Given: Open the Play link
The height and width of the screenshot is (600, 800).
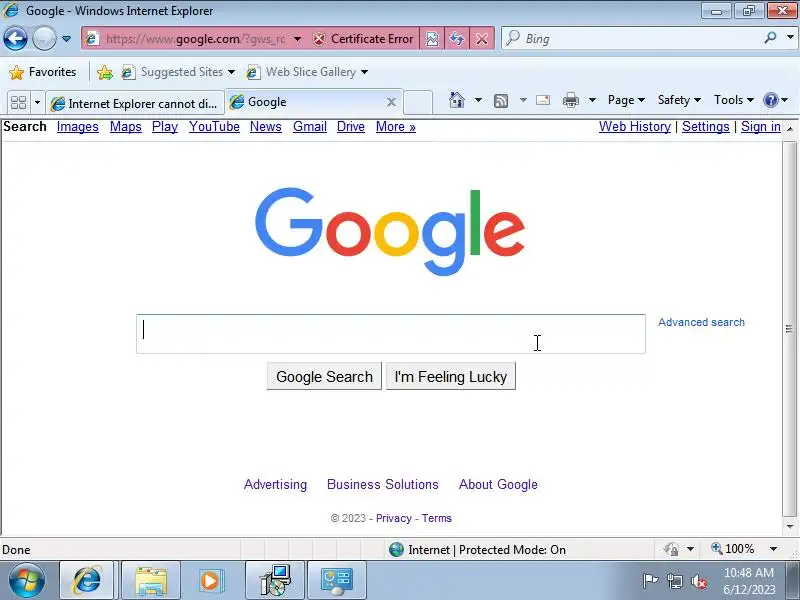Looking at the screenshot, I should (165, 127).
